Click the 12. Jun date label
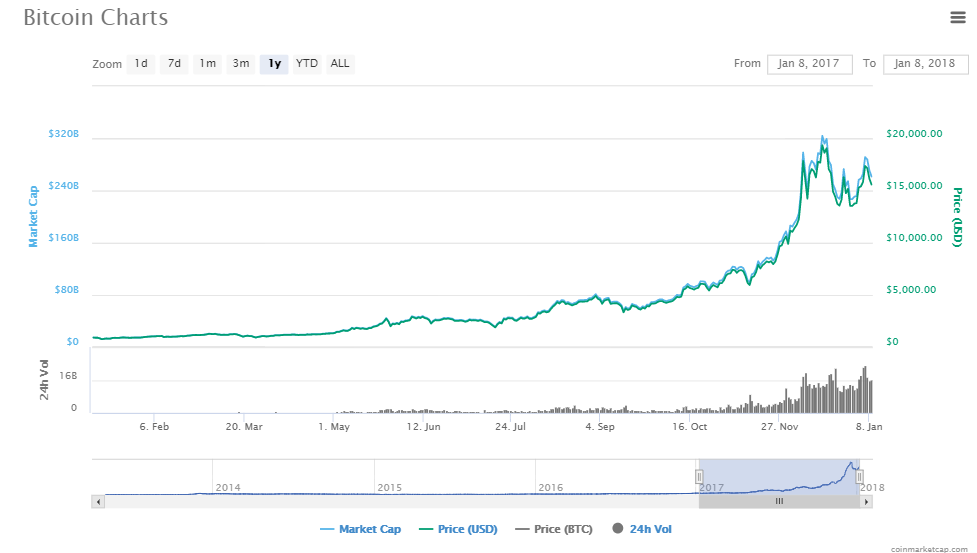977x553 pixels. 424,427
